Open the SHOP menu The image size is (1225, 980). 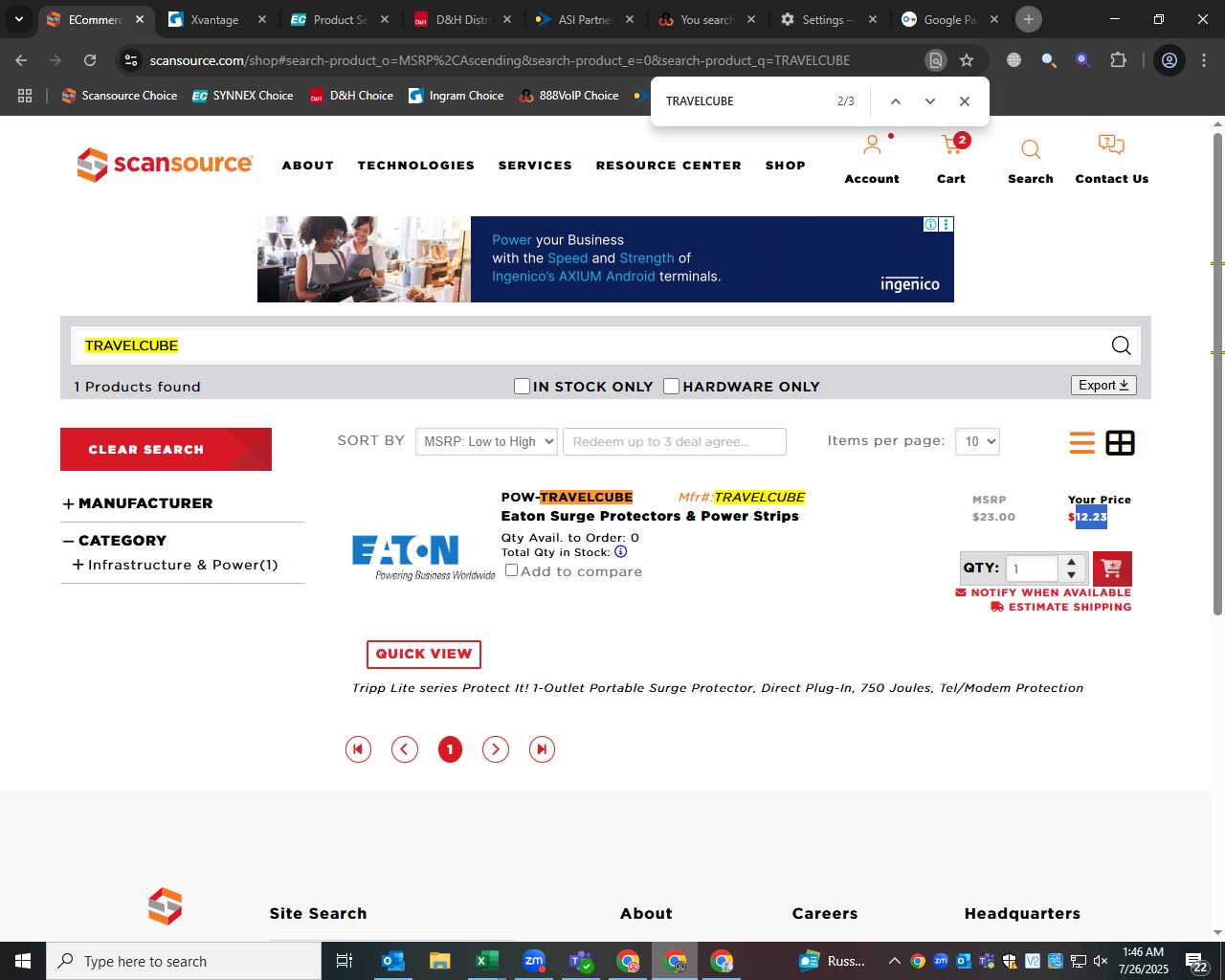point(786,166)
